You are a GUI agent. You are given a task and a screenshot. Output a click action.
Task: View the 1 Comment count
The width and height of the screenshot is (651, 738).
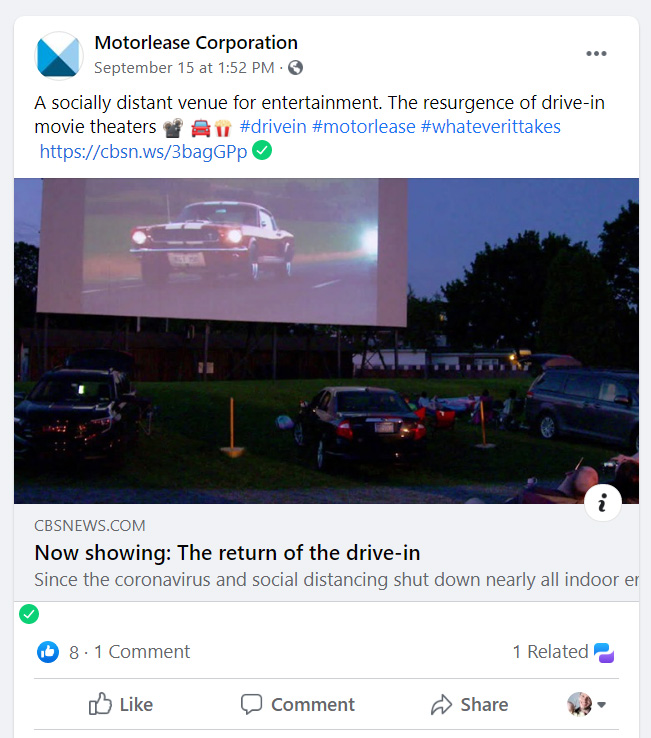tap(142, 652)
